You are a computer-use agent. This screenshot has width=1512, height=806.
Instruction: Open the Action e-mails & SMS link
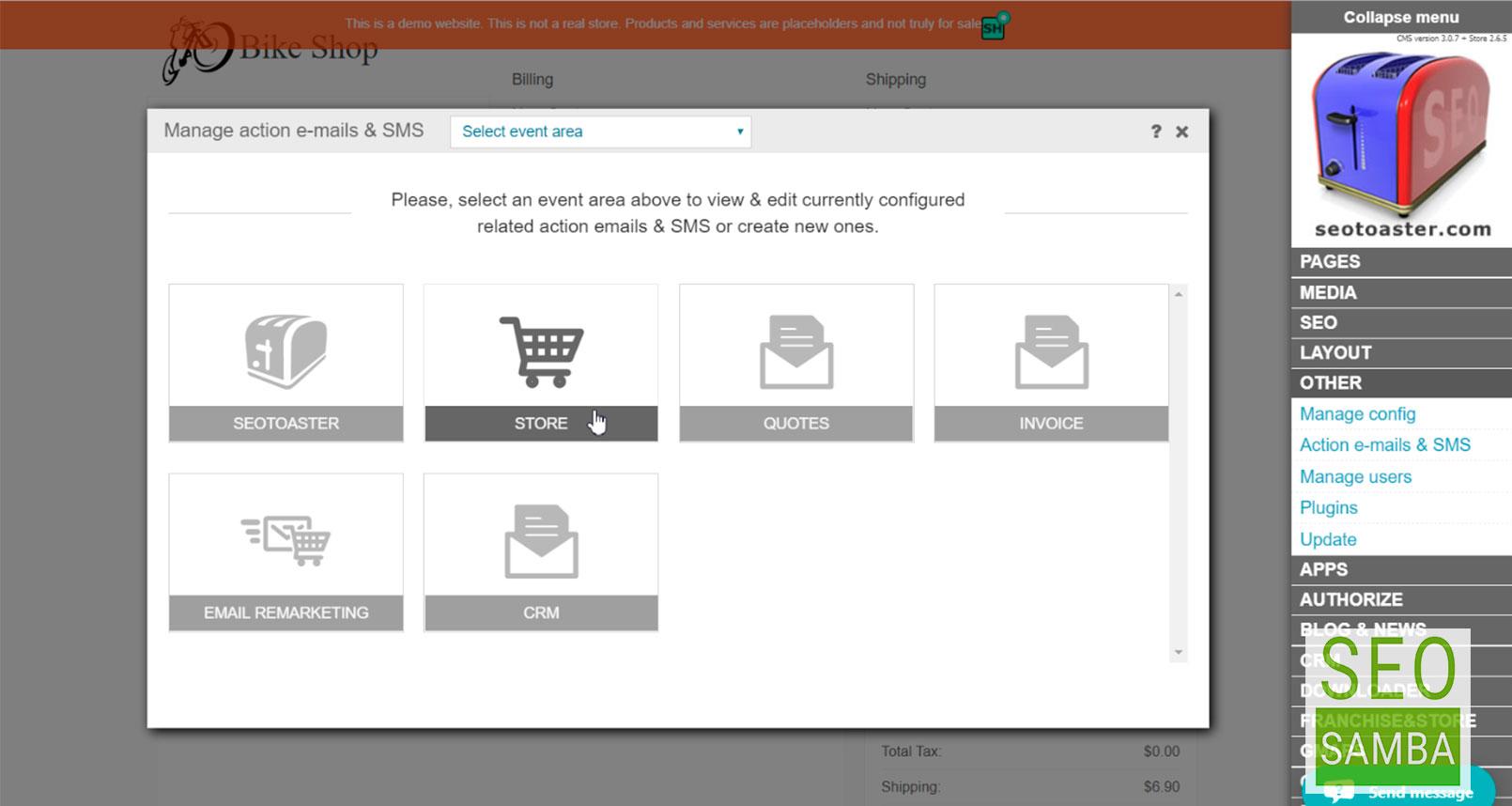point(1385,445)
